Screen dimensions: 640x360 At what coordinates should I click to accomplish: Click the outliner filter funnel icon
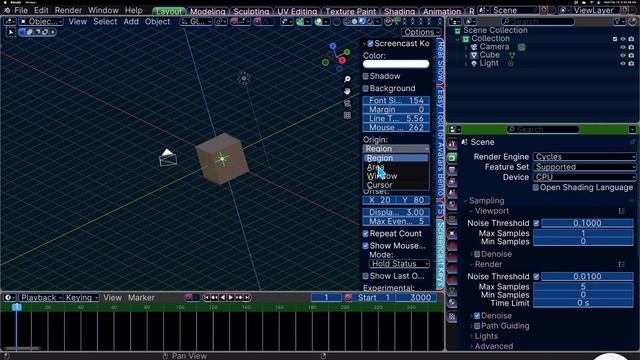[618, 21]
